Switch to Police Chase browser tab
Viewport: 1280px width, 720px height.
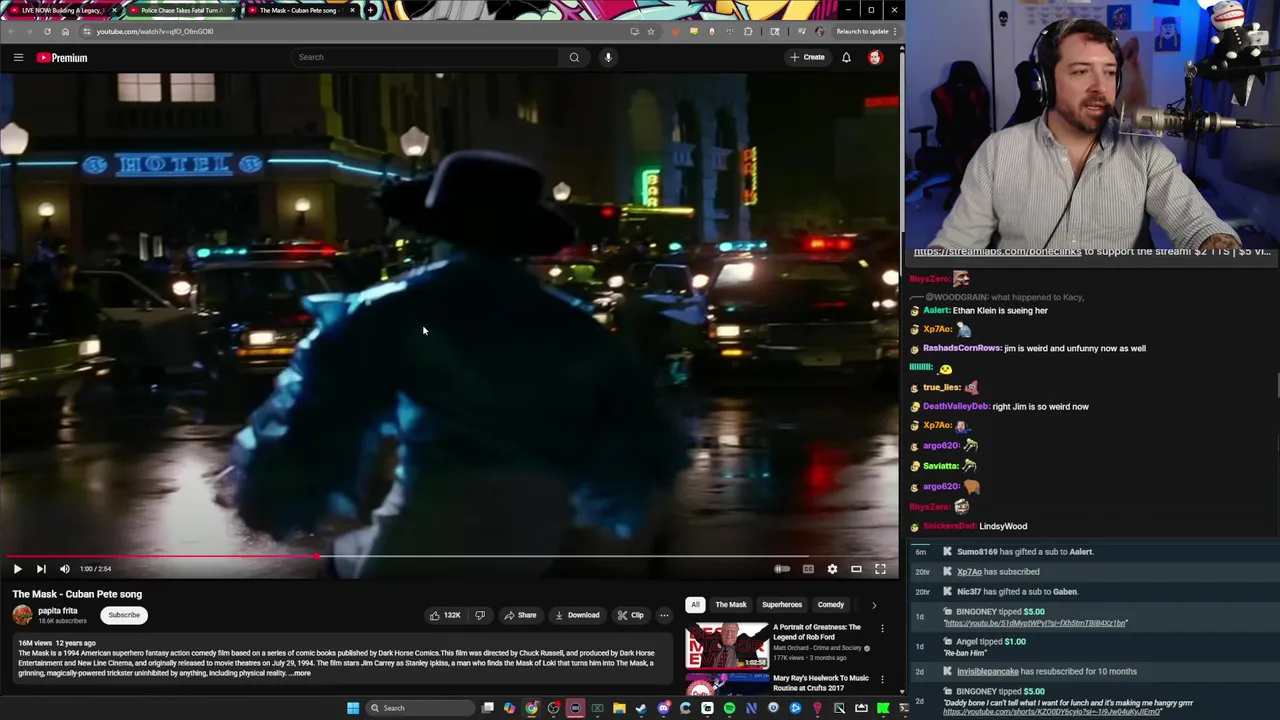pyautogui.click(x=180, y=10)
